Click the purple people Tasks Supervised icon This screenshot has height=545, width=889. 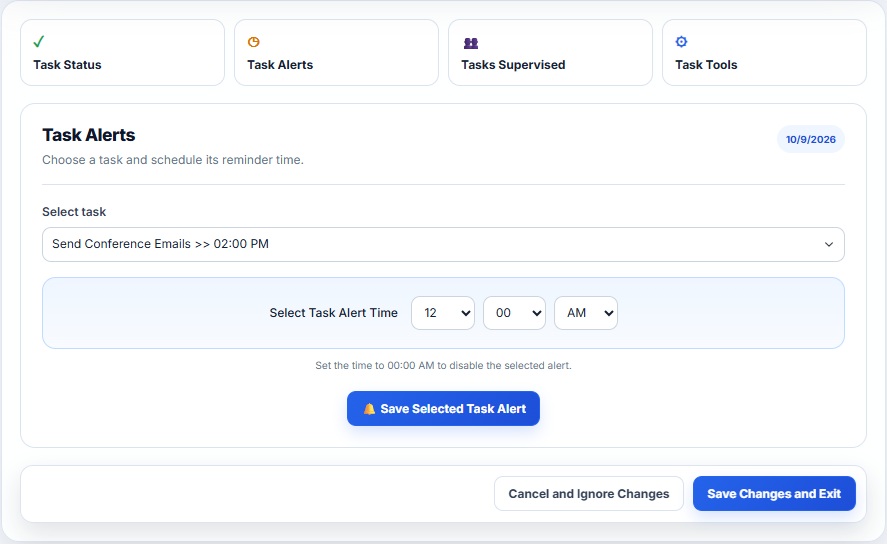tap(471, 43)
